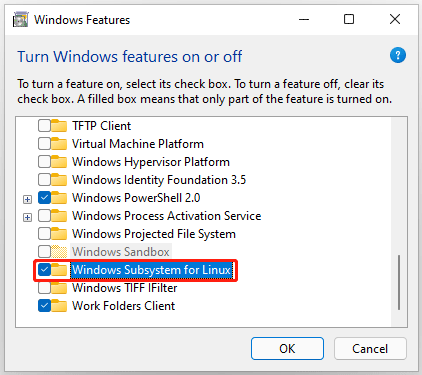Viewport: 422px width, 375px height.
Task: Click the TFTP Client folder icon
Action: coord(59,126)
